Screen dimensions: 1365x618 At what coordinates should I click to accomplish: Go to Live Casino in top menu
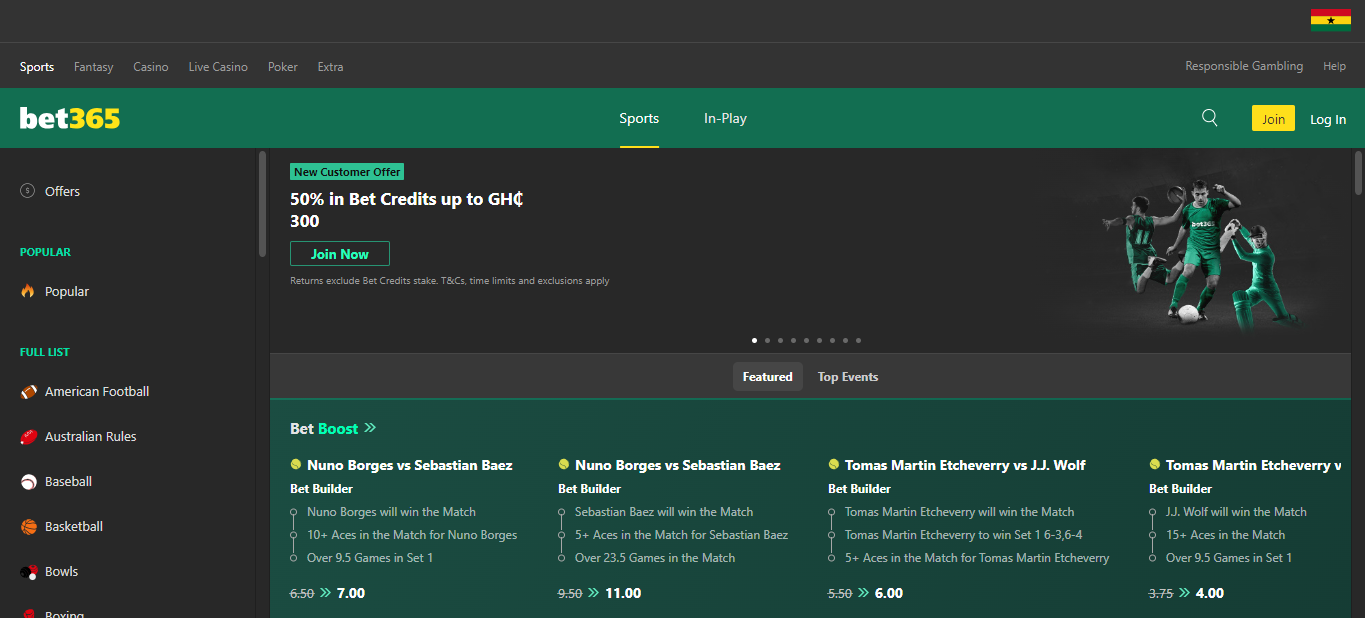pos(218,67)
